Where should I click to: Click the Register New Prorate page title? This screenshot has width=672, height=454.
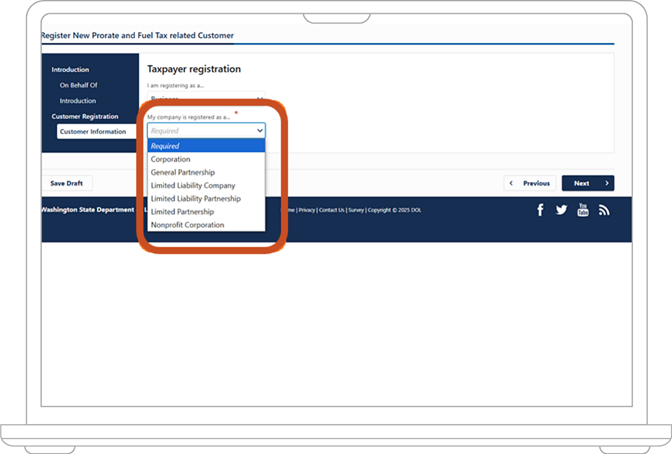point(138,35)
